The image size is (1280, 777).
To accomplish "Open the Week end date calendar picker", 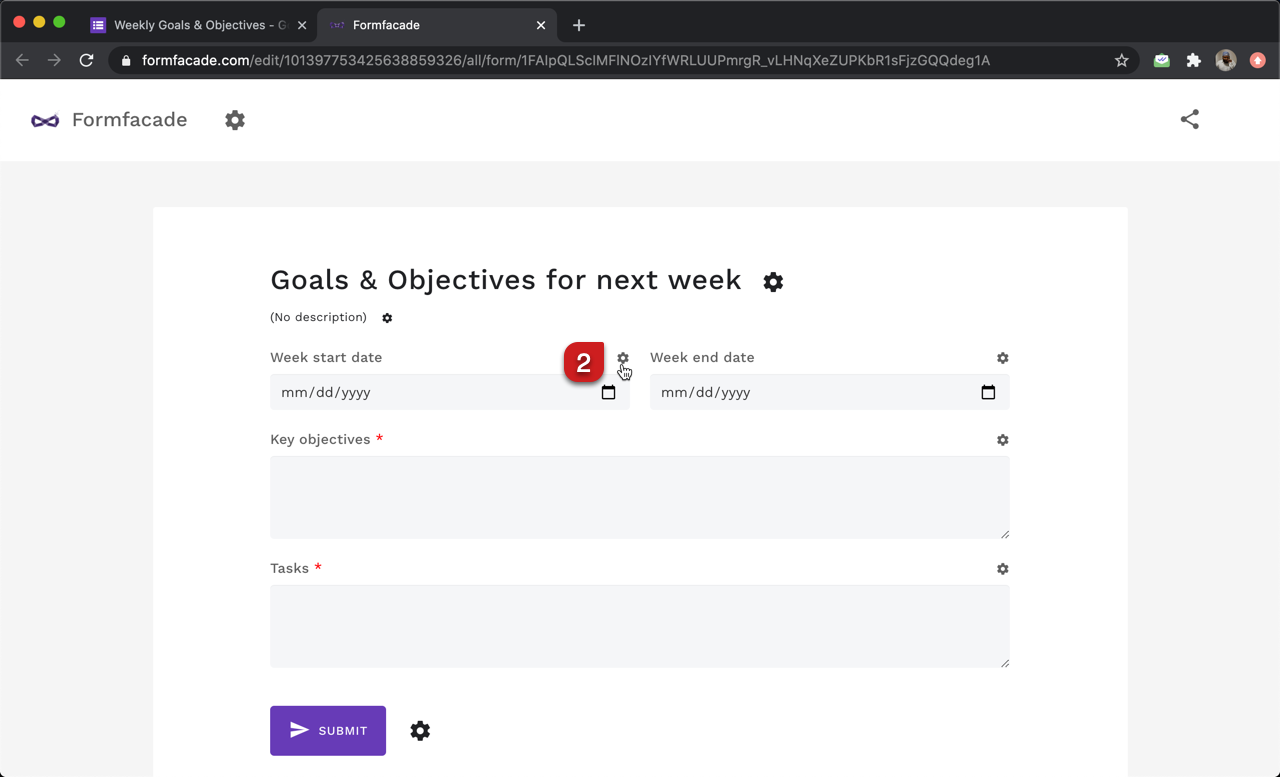I will (989, 392).
